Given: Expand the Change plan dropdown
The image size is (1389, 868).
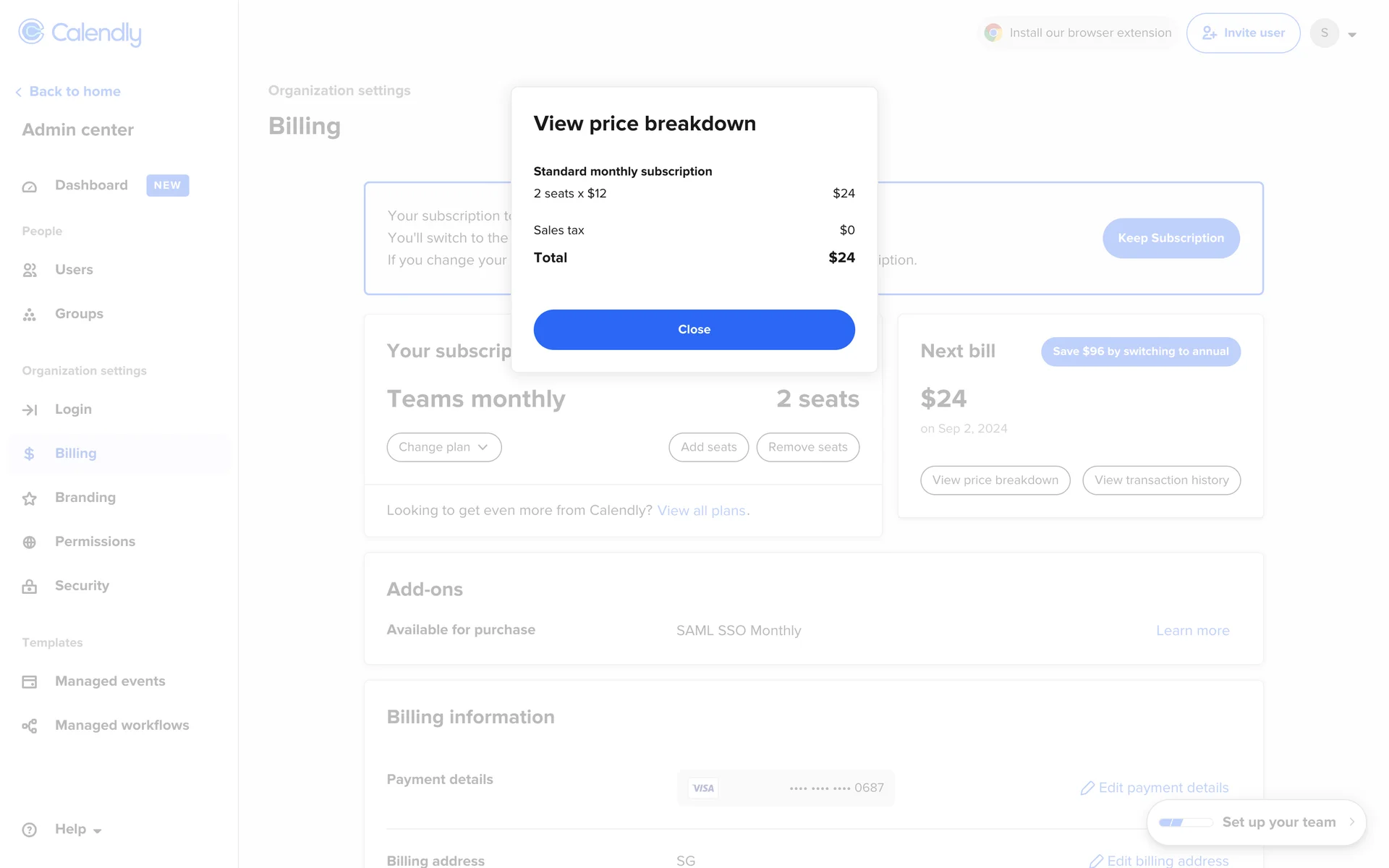Looking at the screenshot, I should point(443,447).
